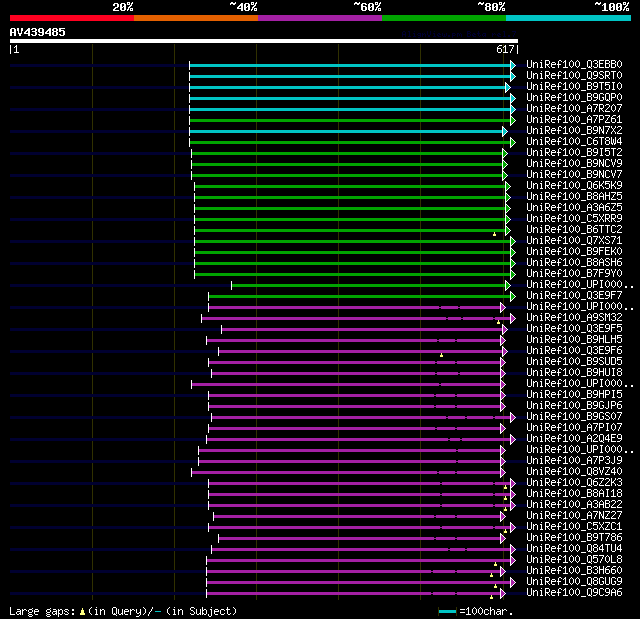Viewport: 640px width, 619px height.
Task: Select the UniRef100_B9GS07 label
Action: pyautogui.click(x=574, y=417)
